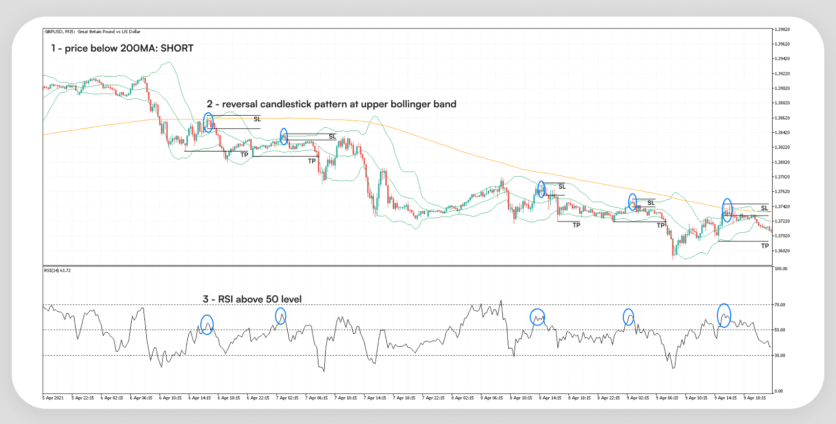Click the rightmost blue circle in the RSI panel

[724, 315]
